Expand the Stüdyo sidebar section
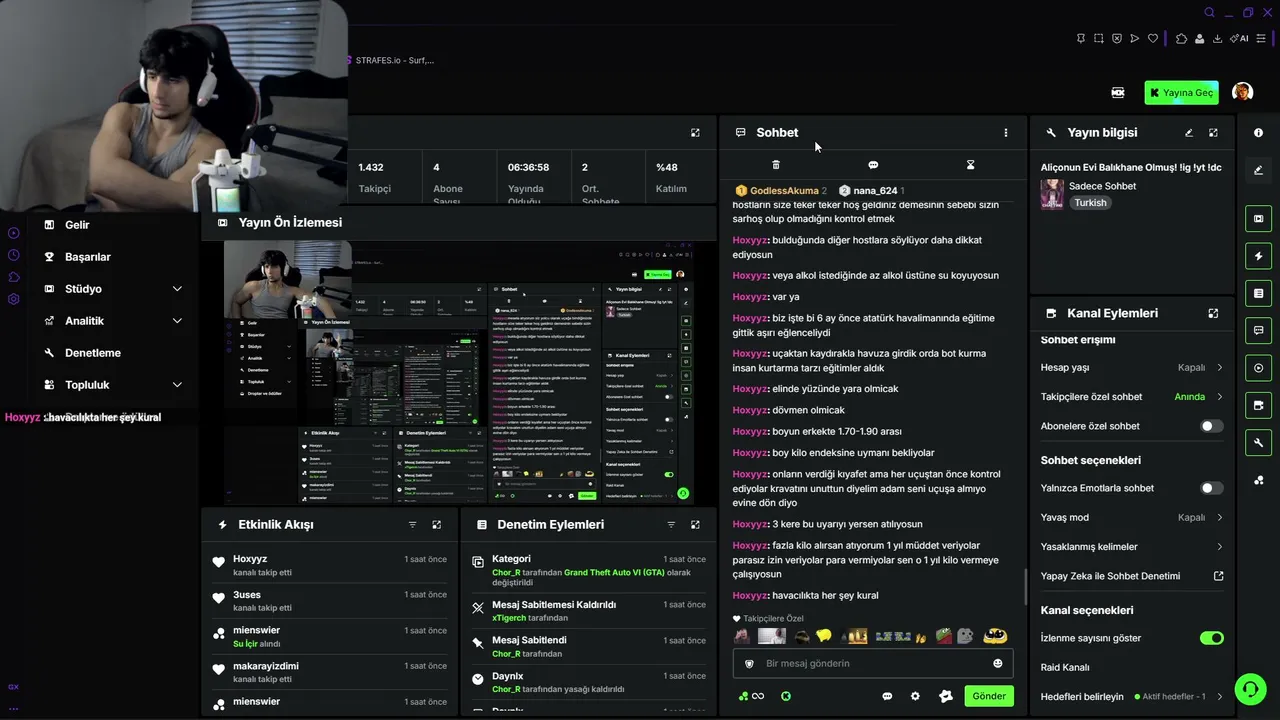 point(177,289)
